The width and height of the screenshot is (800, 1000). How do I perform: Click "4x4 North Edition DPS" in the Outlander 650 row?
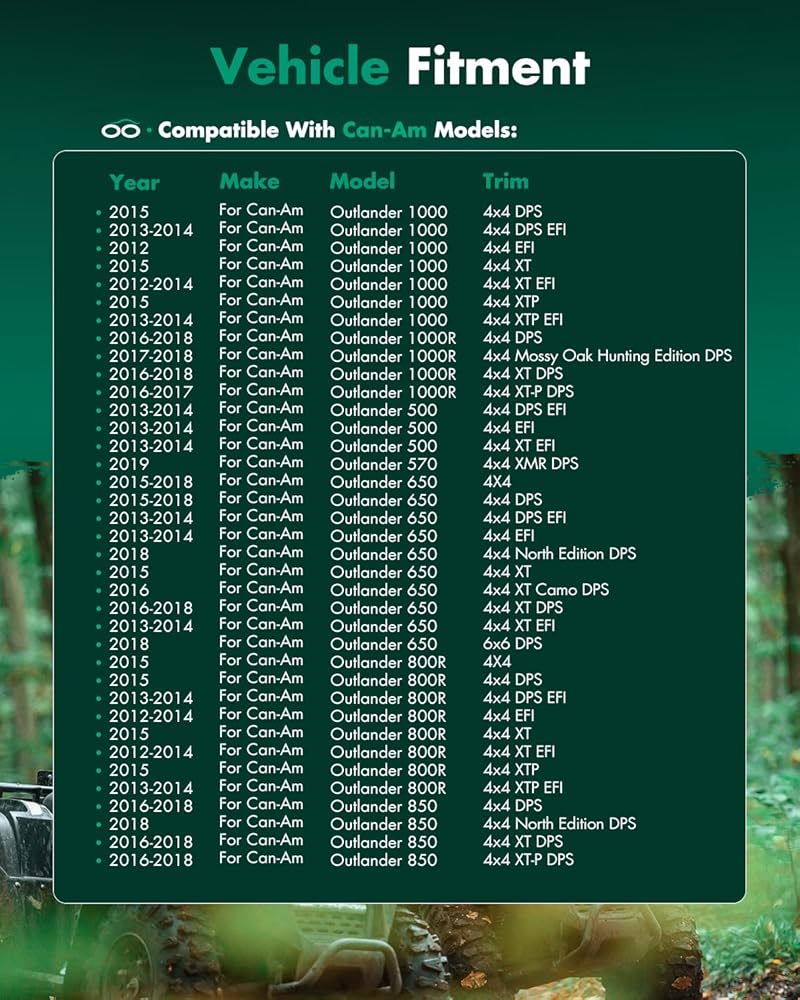559,554
